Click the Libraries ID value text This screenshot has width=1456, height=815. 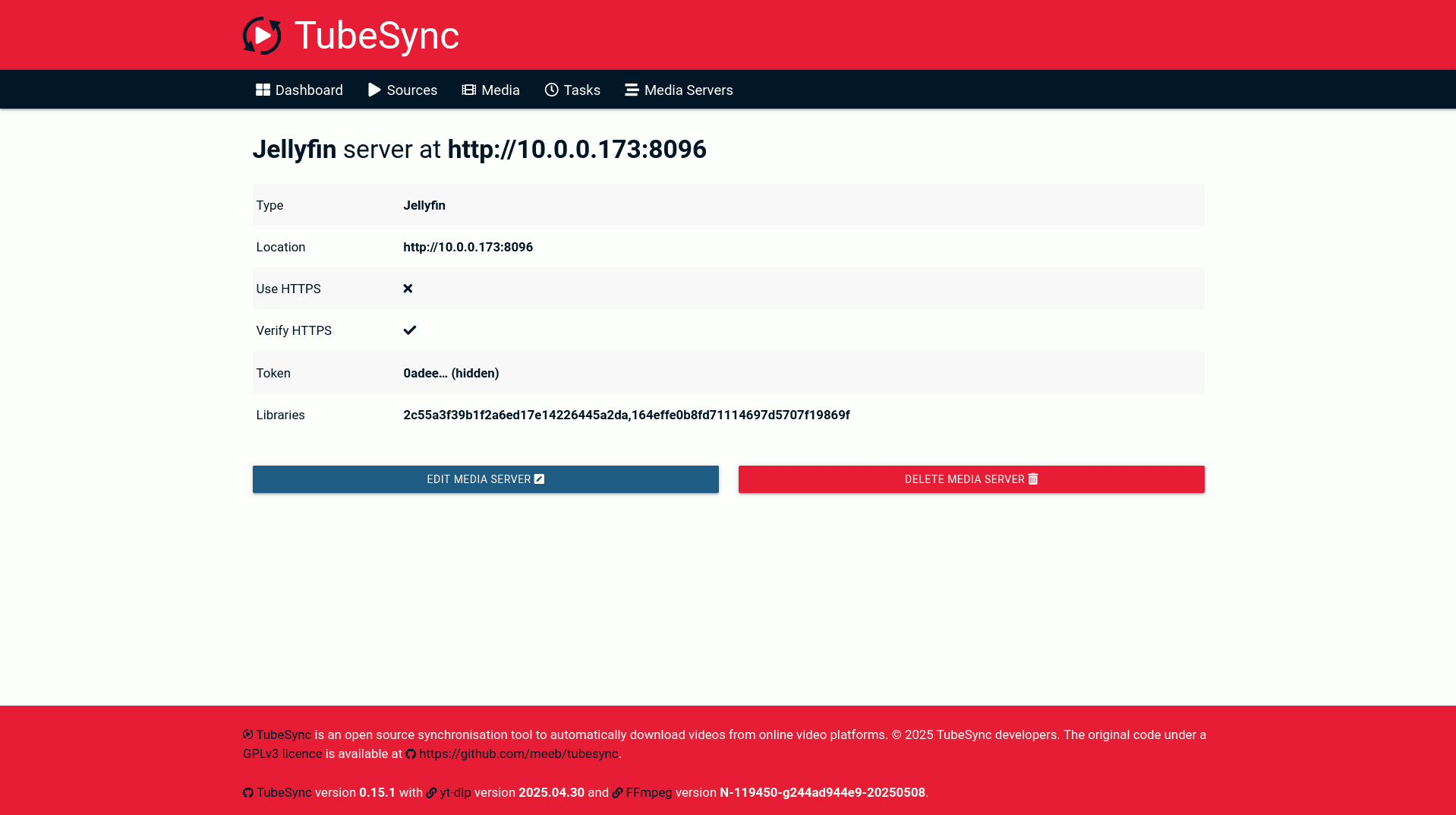(626, 415)
